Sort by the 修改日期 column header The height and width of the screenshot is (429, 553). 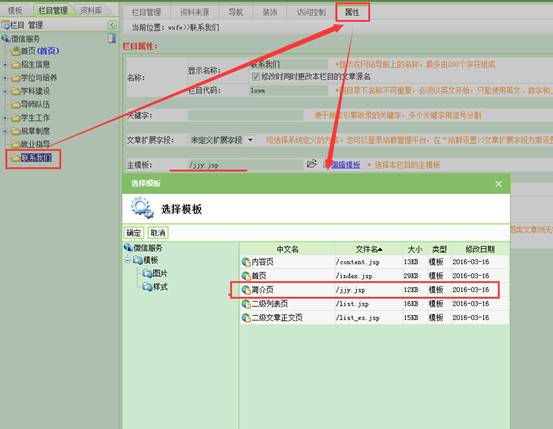(480, 249)
